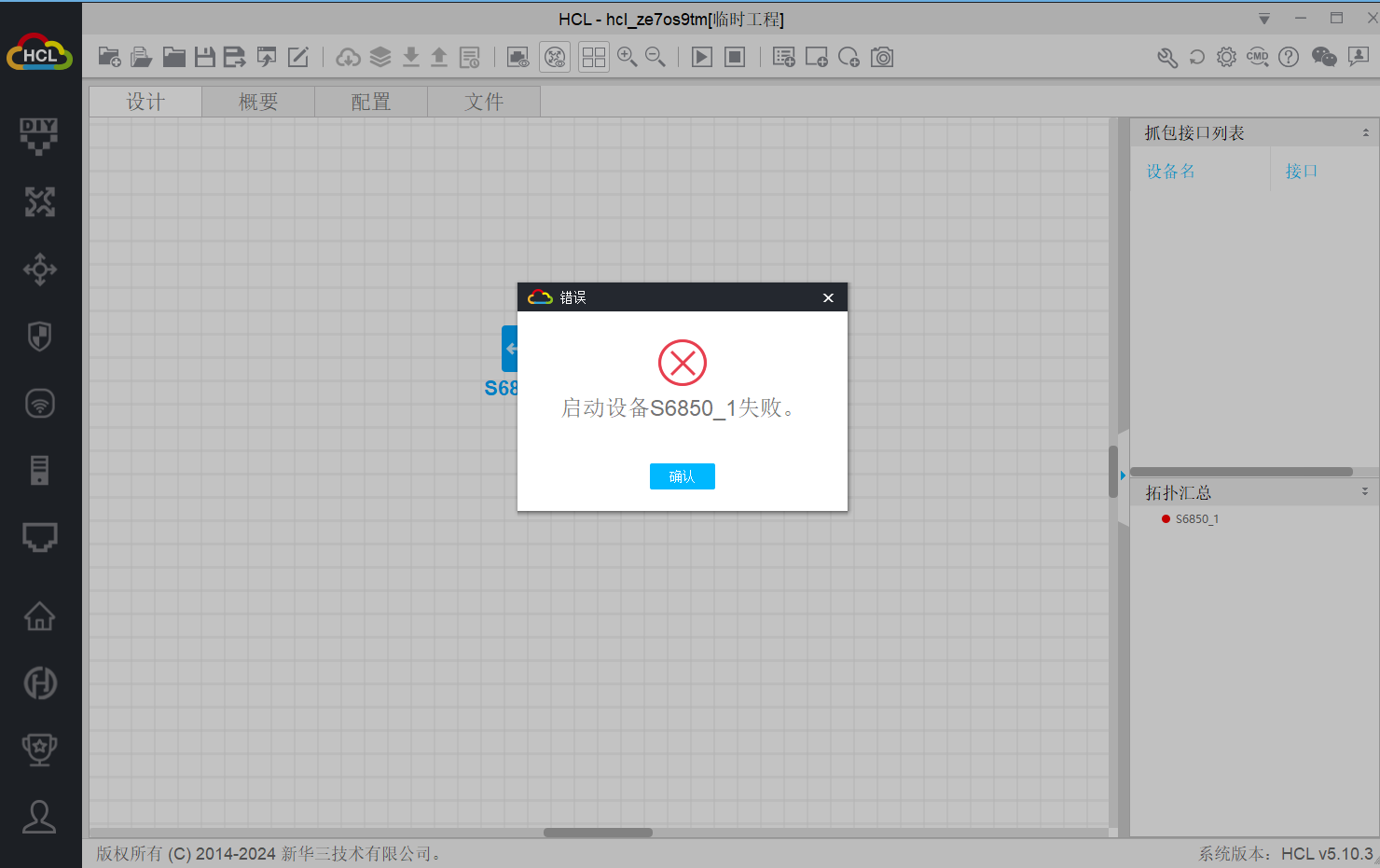Click the capture list horizontal scrollbar
This screenshot has height=868, width=1380.
(x=1241, y=472)
